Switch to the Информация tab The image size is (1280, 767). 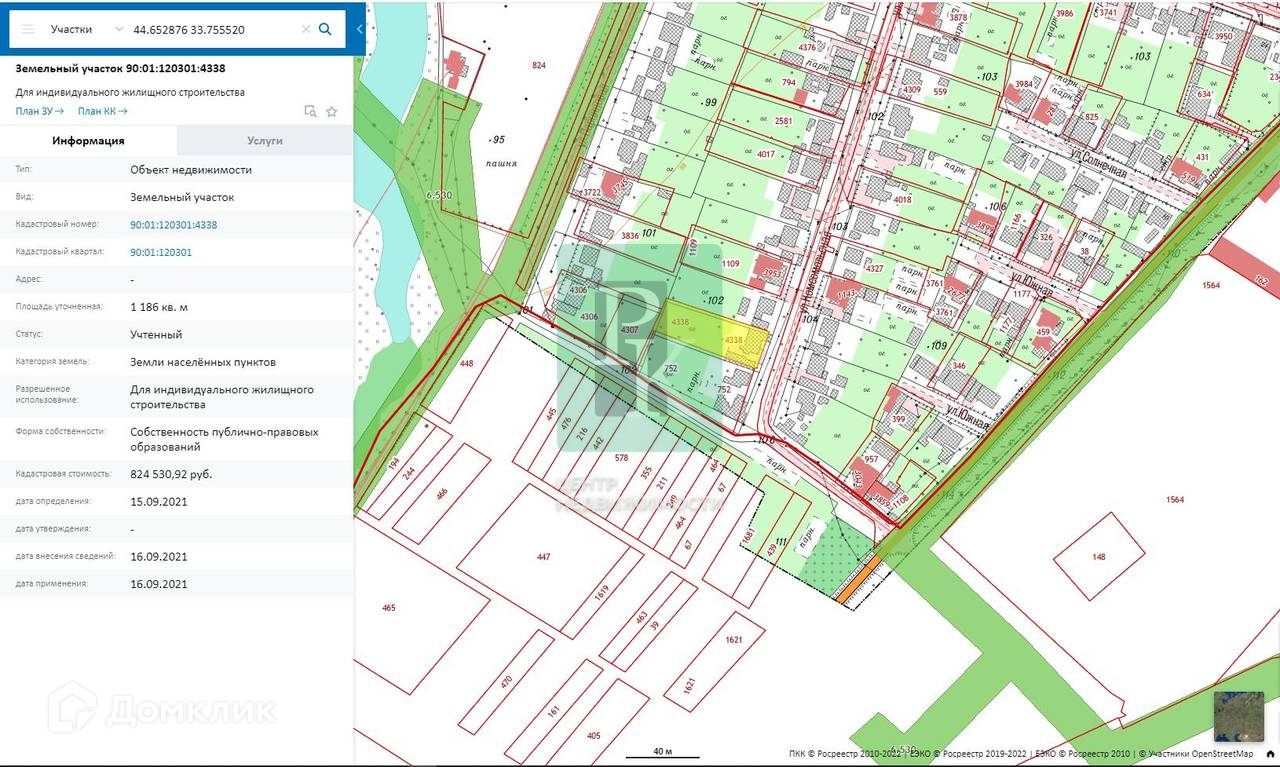[88, 141]
